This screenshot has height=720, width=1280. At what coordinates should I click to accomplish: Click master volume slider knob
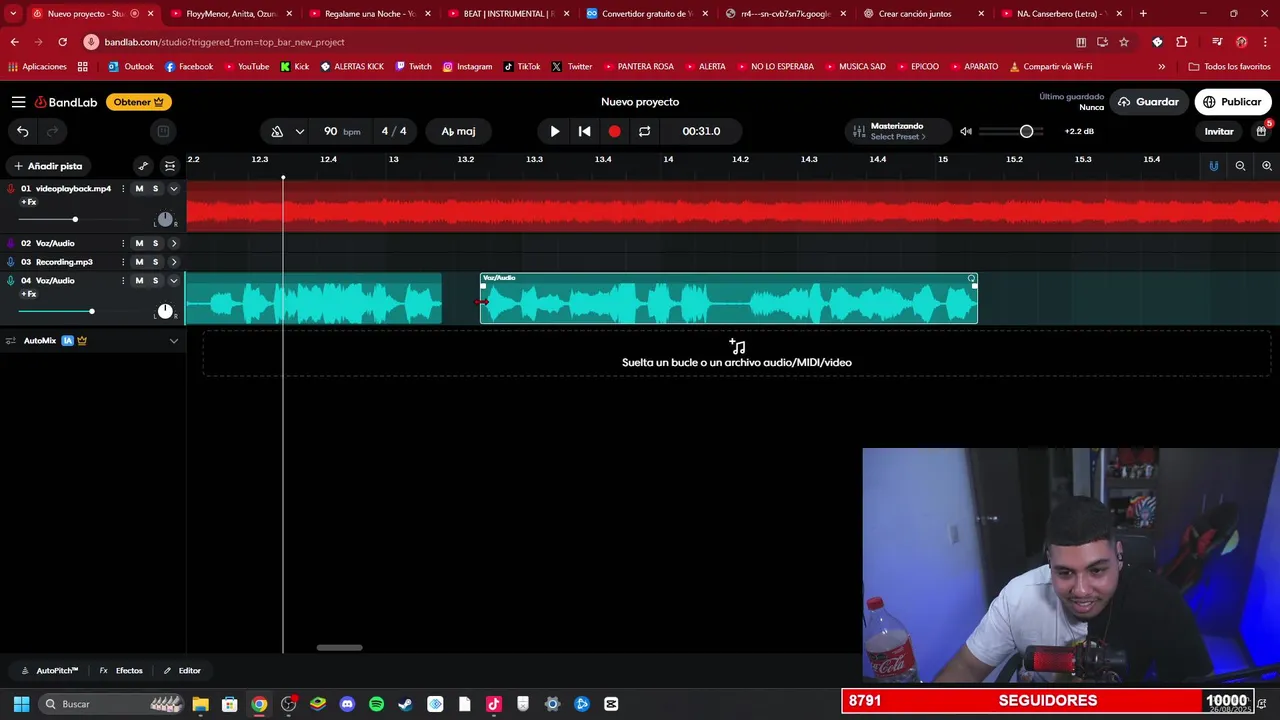point(1026,131)
